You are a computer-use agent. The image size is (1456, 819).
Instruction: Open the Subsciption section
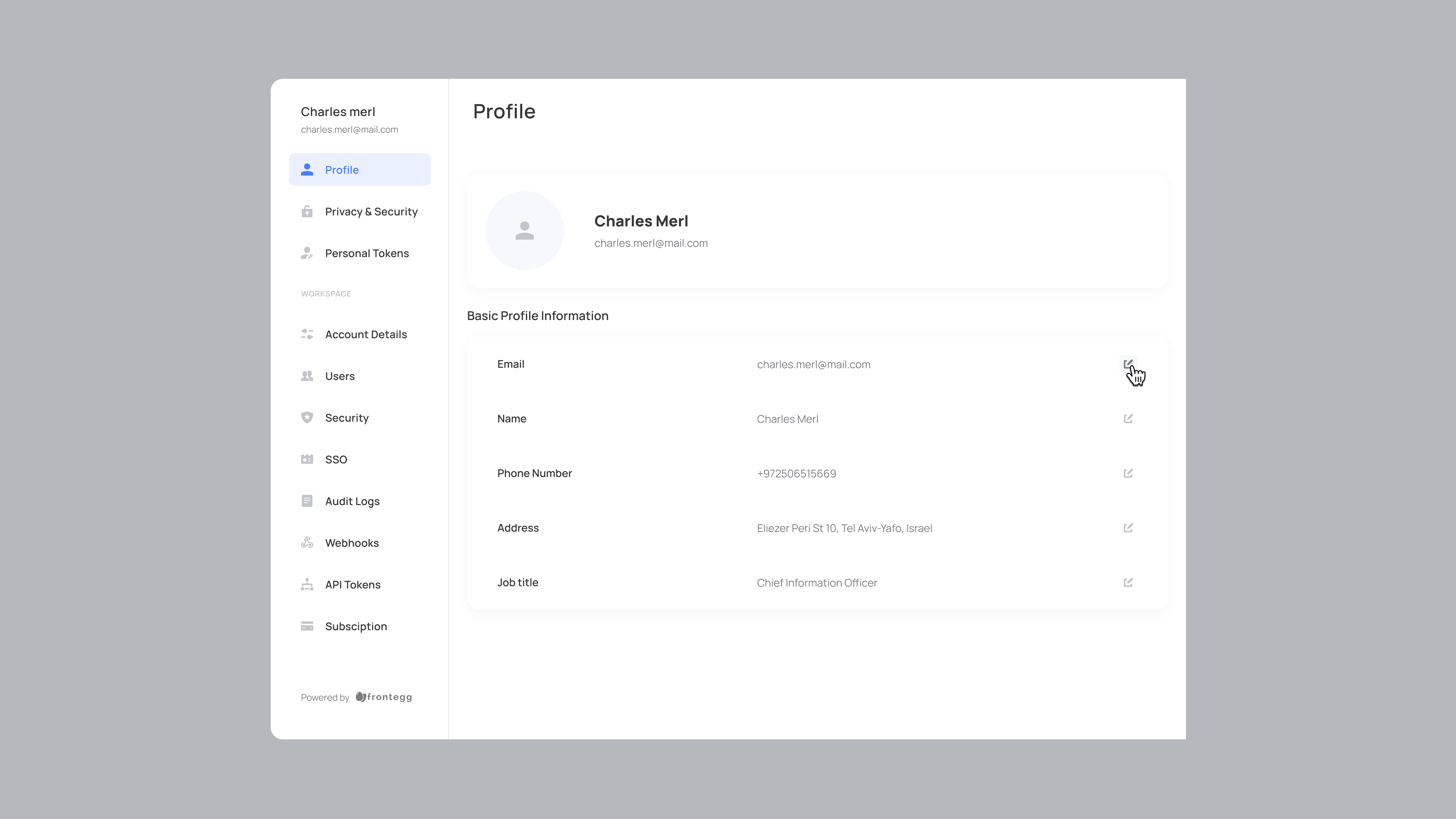[355, 626]
